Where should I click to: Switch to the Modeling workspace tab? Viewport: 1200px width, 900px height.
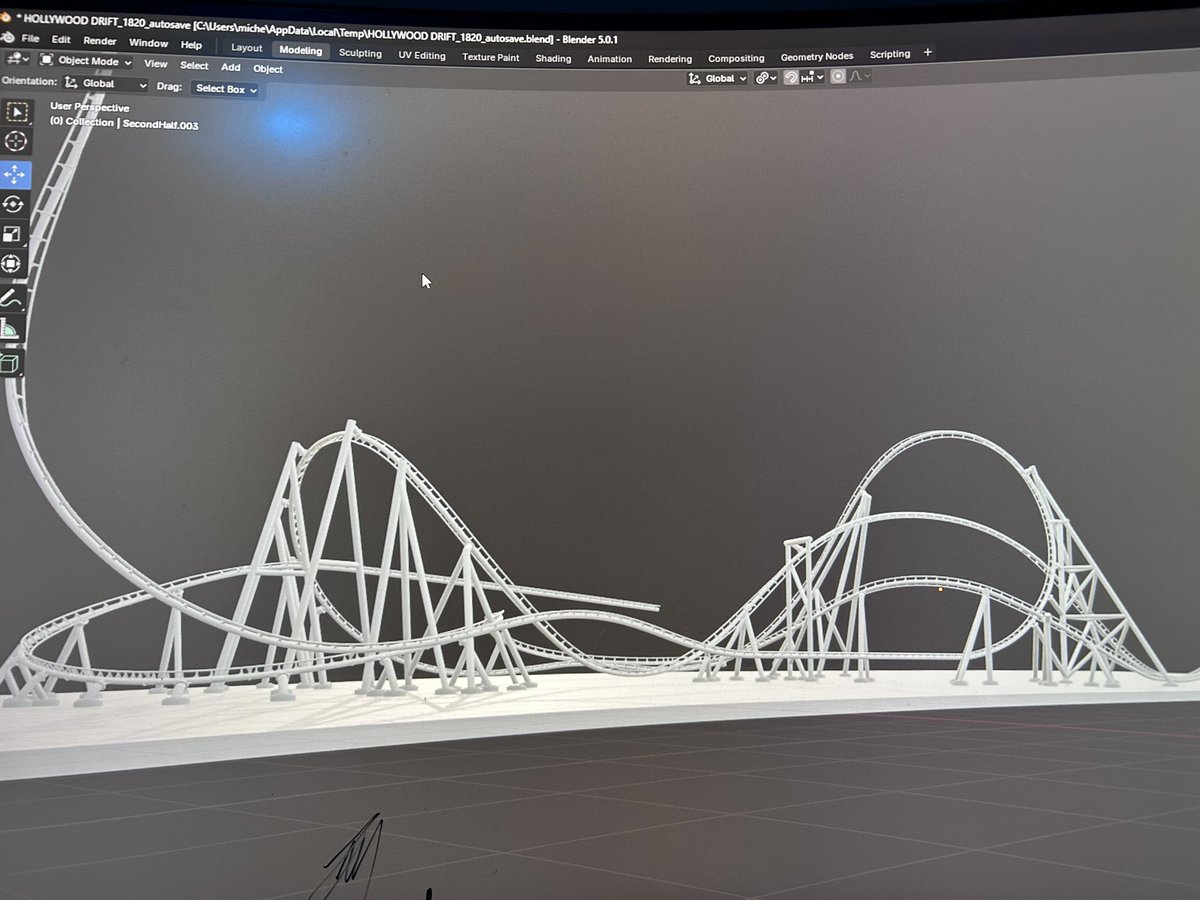click(301, 50)
